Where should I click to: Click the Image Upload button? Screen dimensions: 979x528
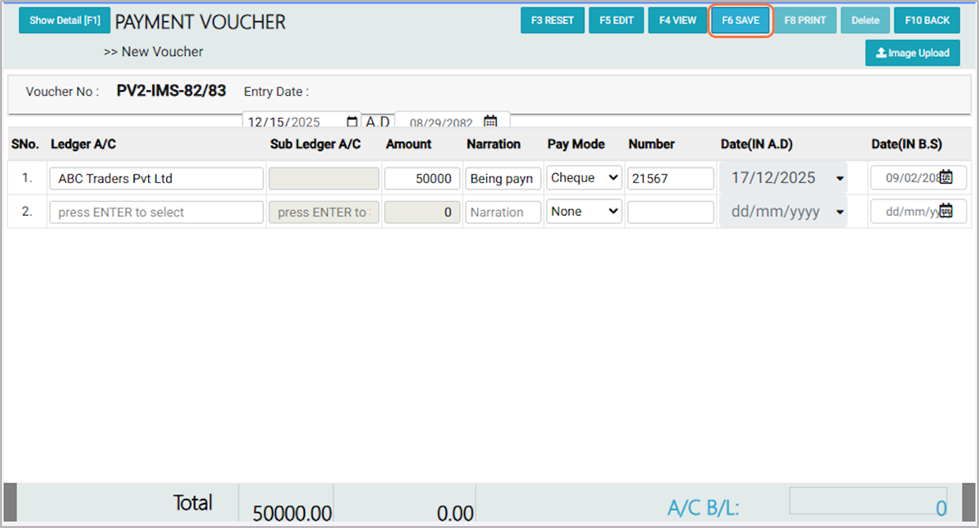912,53
